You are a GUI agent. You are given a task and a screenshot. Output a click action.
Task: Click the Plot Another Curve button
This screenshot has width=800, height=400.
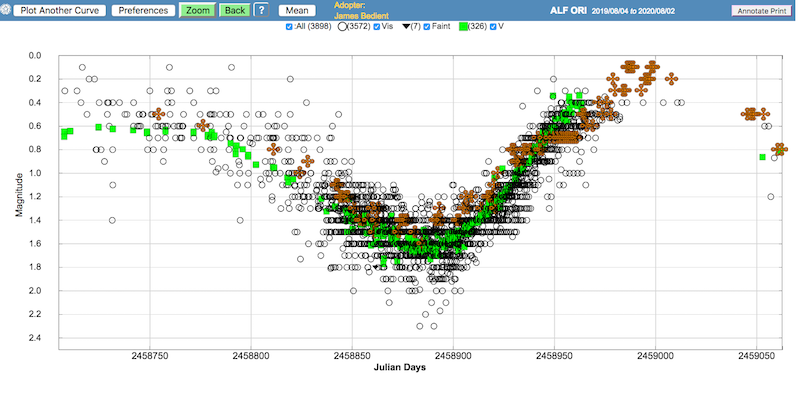tap(59, 10)
